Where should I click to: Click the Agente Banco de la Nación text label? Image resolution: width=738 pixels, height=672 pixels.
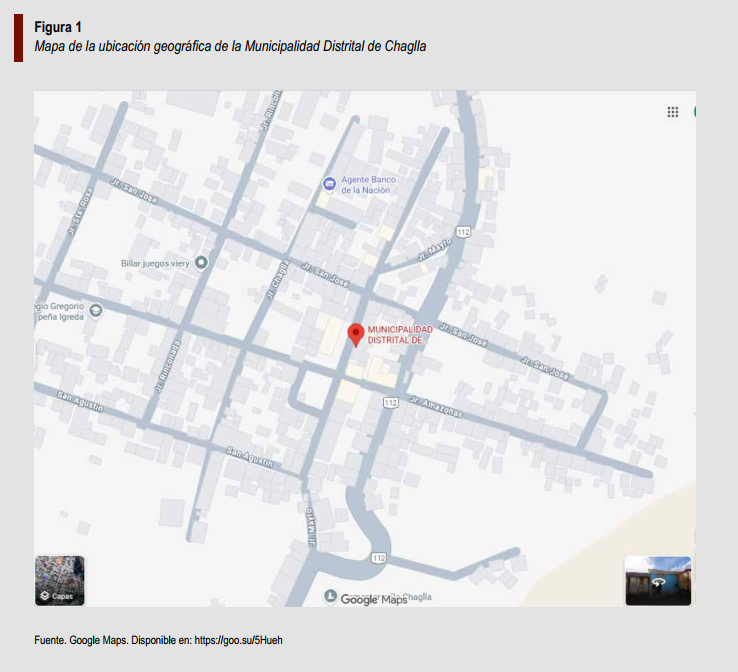click(x=368, y=185)
